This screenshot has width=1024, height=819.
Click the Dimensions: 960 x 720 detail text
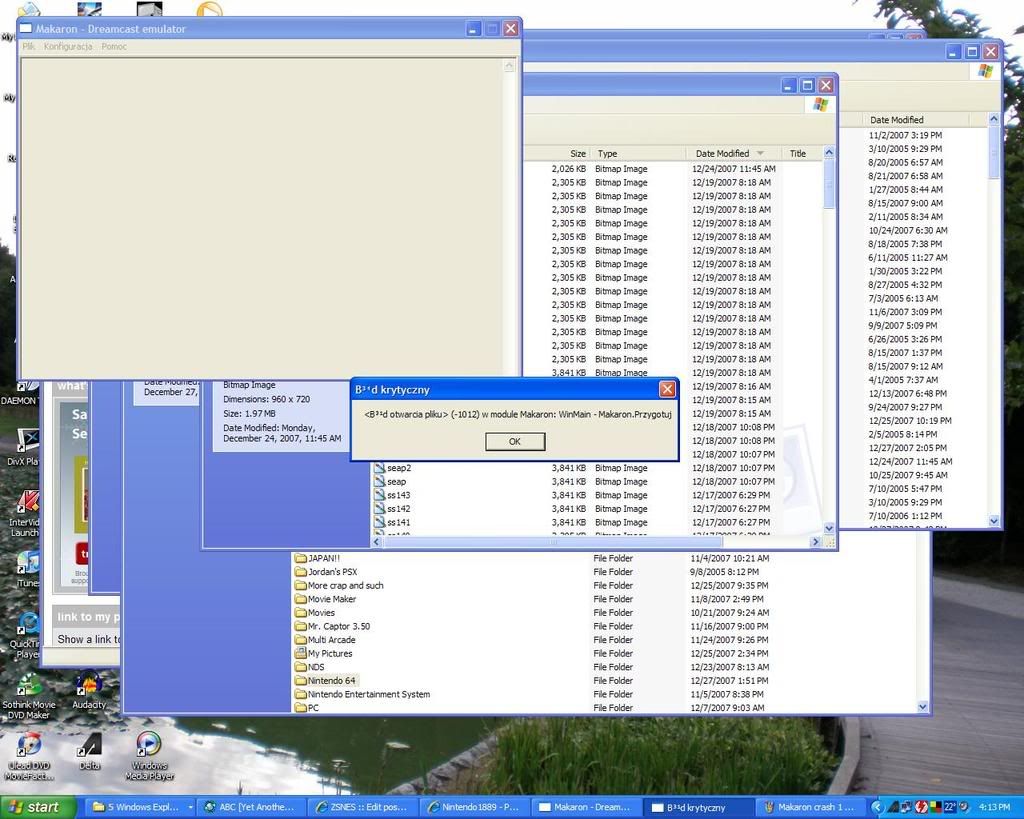tap(266, 399)
